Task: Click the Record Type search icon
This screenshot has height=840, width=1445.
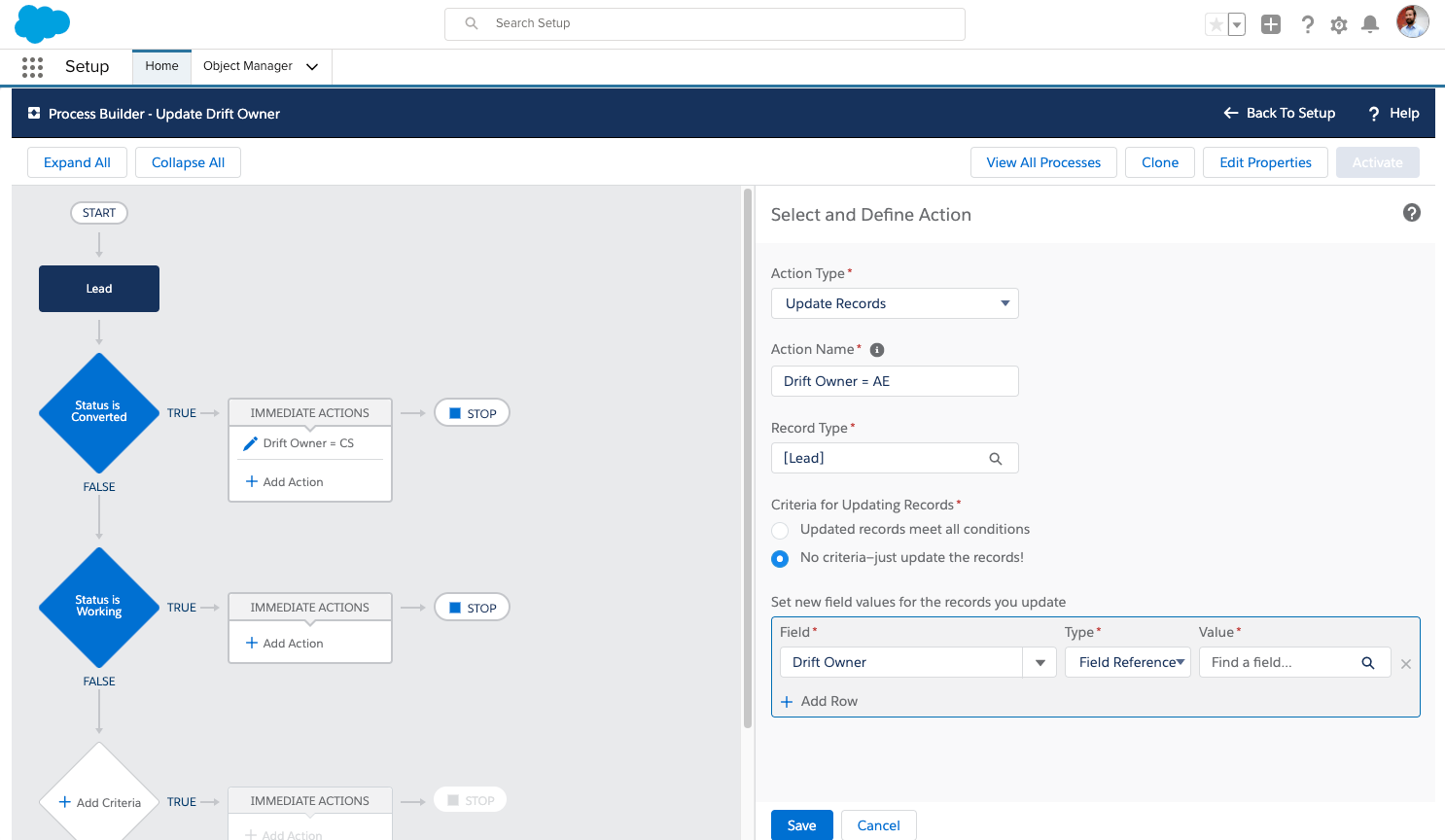Action: coord(996,459)
